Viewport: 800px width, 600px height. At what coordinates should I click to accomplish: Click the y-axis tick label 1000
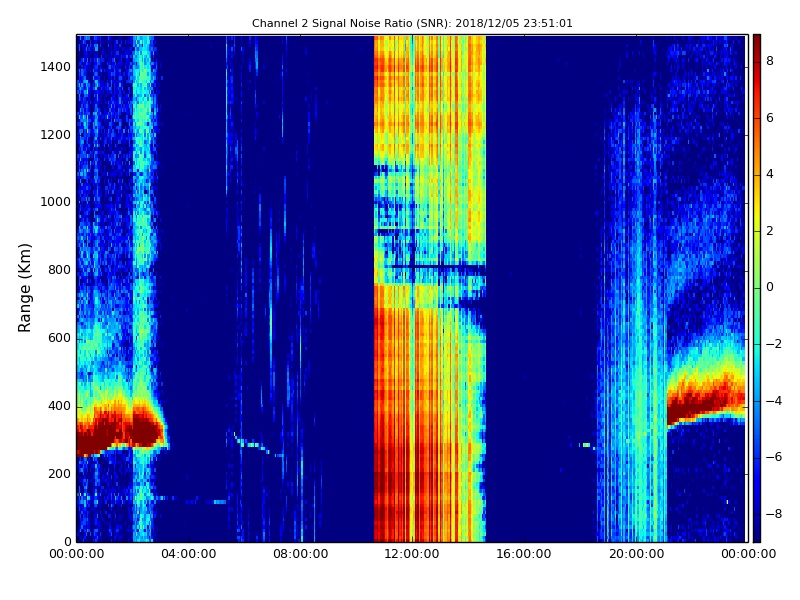click(56, 202)
